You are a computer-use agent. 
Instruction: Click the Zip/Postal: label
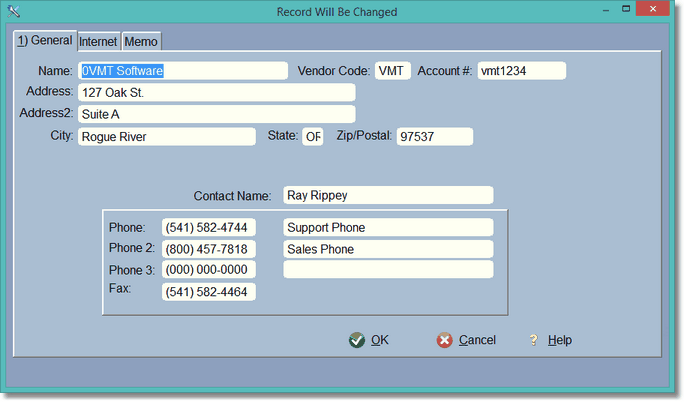pos(364,136)
